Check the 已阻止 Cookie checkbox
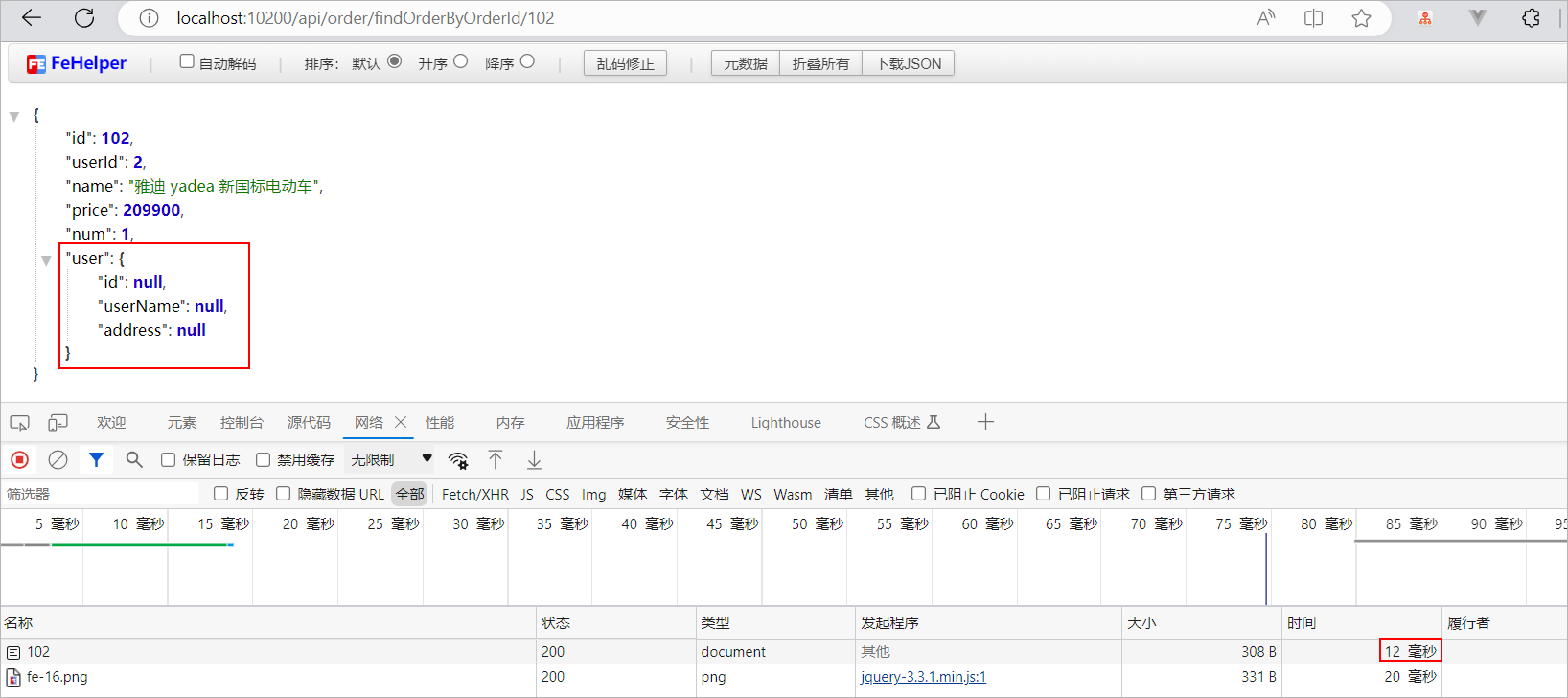Image resolution: width=1568 pixels, height=698 pixels. click(918, 494)
